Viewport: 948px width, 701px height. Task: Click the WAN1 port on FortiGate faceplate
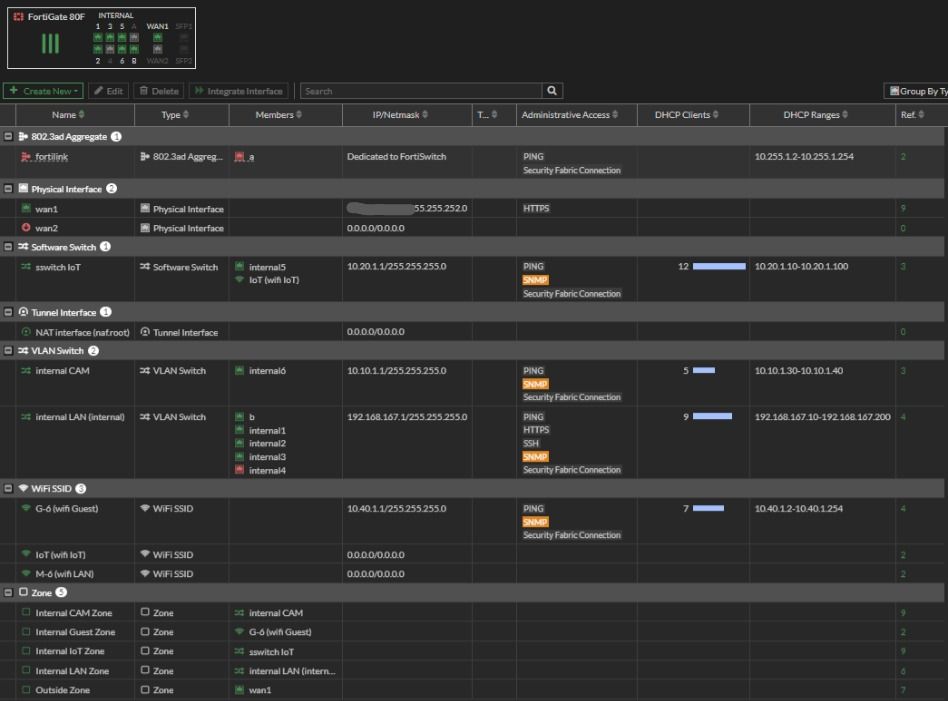157,38
